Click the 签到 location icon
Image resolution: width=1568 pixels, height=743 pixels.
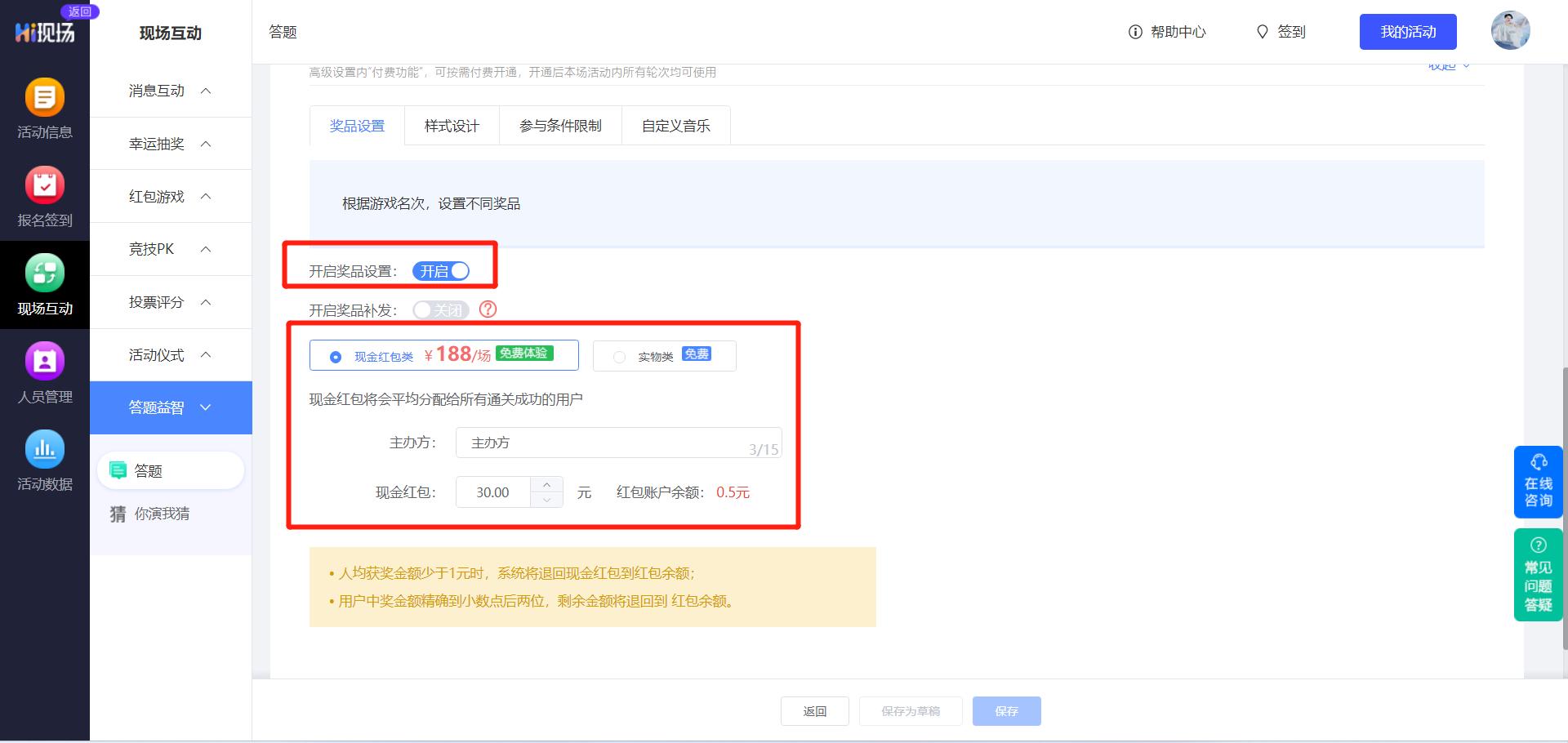click(1263, 32)
